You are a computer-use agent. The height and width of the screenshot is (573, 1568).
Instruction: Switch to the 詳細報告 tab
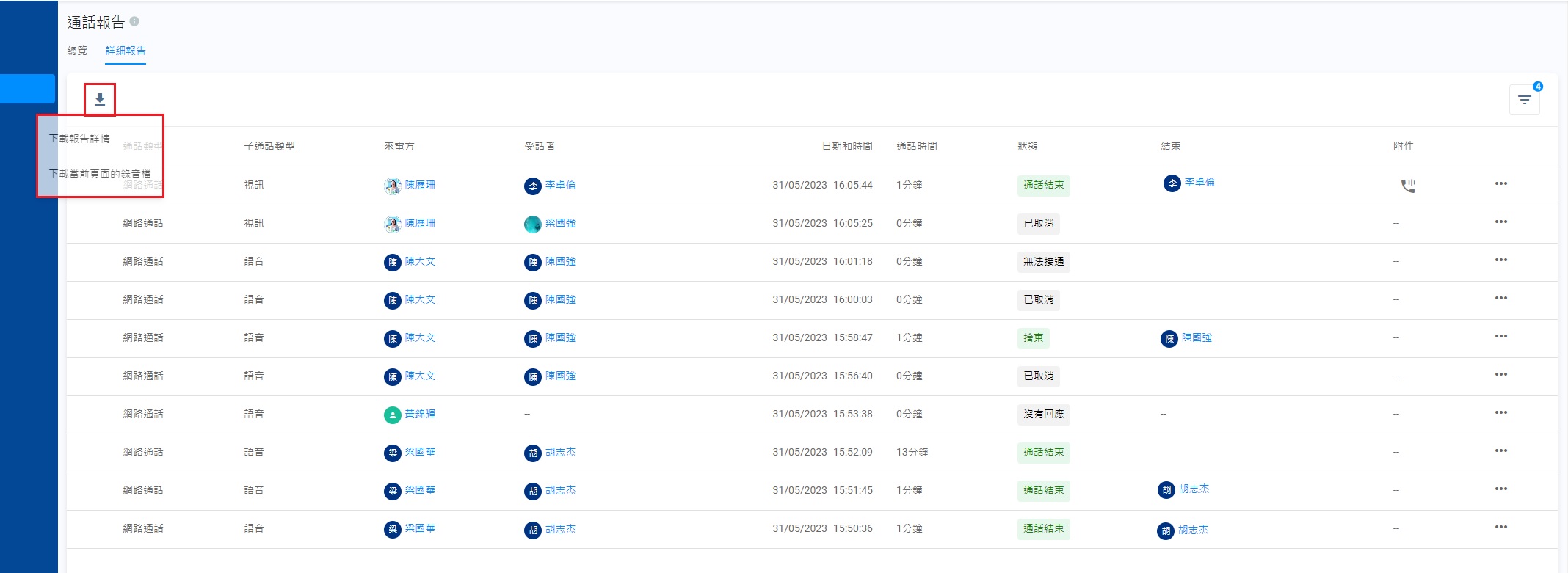click(x=126, y=51)
